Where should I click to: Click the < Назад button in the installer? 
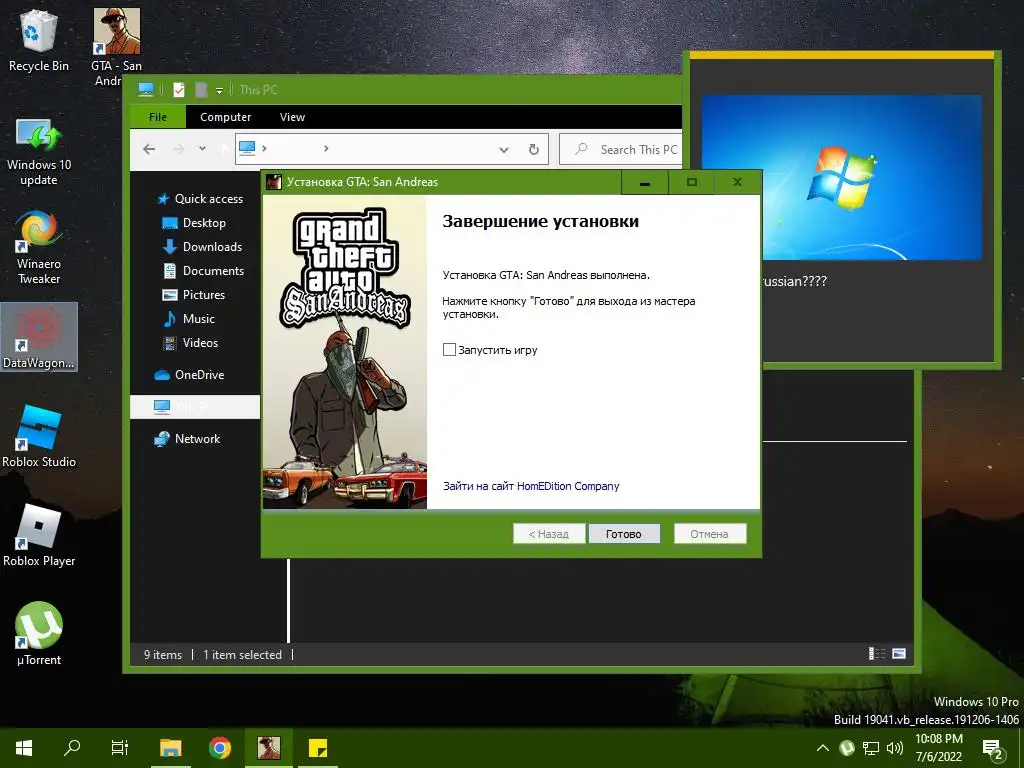(549, 534)
